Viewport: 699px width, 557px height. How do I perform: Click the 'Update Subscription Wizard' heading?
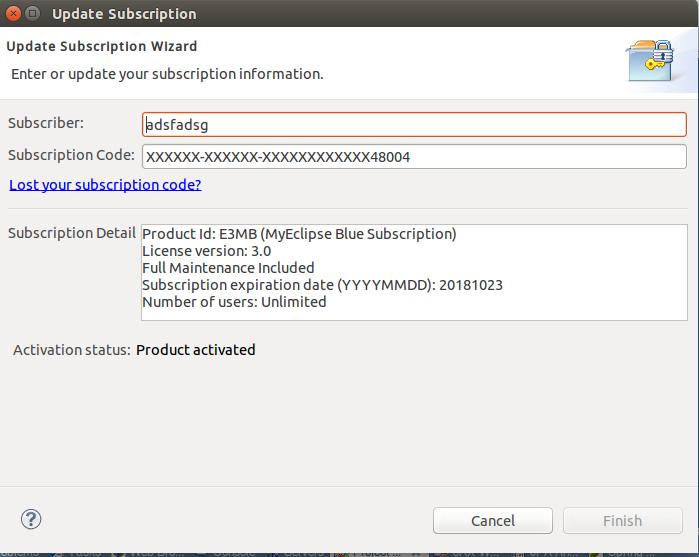point(102,46)
